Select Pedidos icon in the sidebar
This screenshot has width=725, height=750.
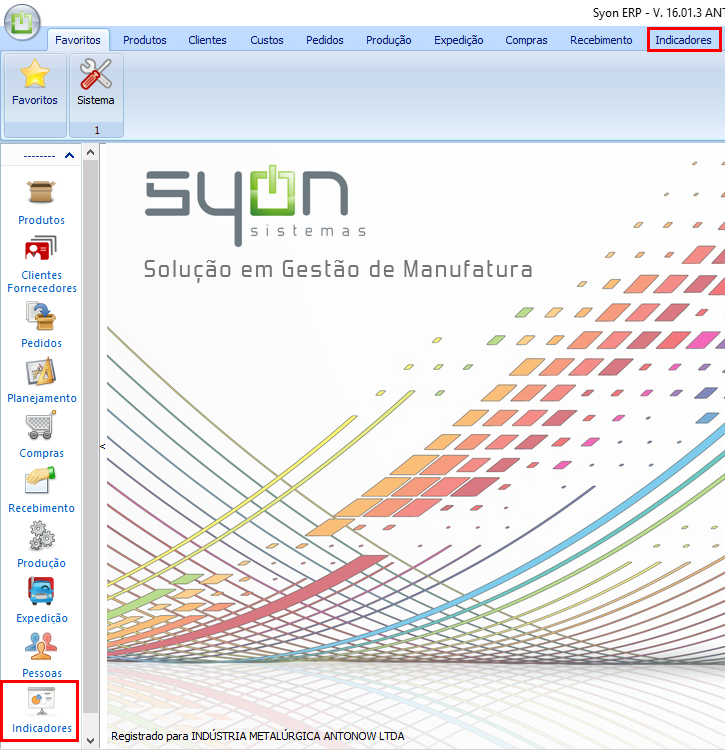[x=41, y=316]
